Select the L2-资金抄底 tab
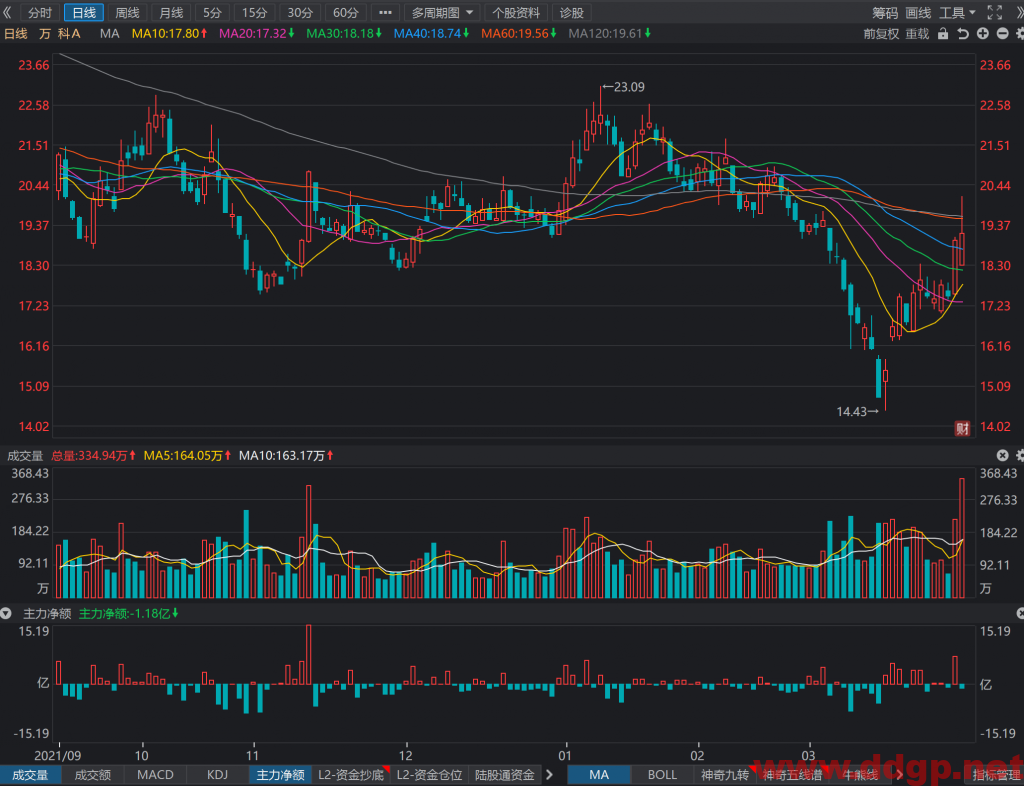The width and height of the screenshot is (1024, 786). 351,775
